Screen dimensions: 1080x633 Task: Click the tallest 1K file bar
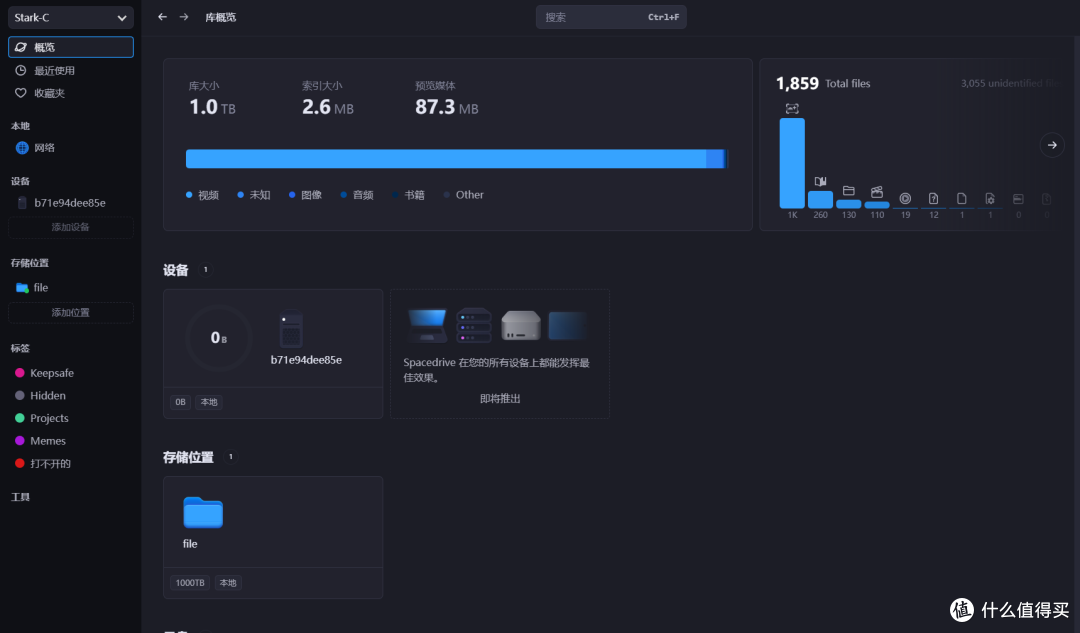[x=792, y=163]
